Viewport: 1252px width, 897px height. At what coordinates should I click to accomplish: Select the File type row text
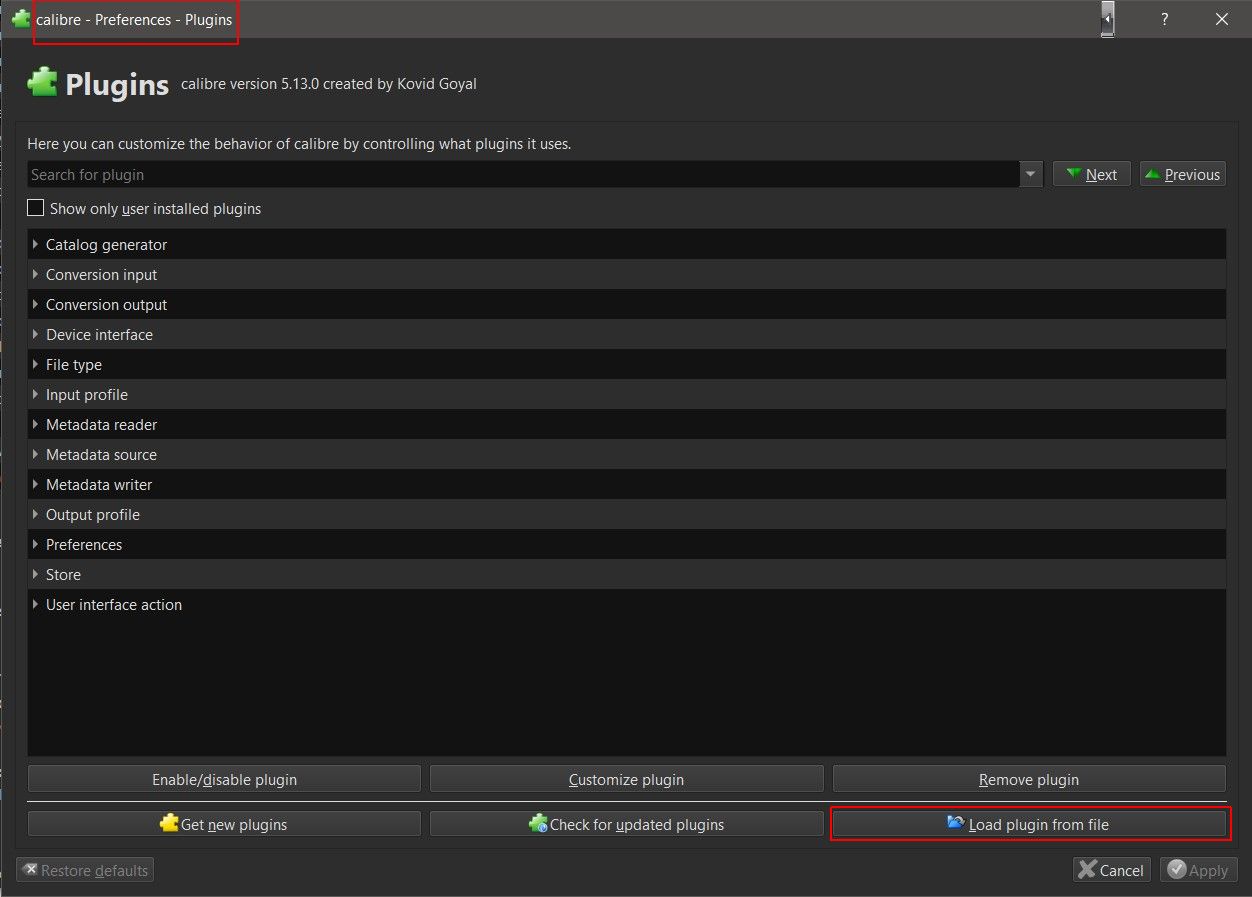74,365
